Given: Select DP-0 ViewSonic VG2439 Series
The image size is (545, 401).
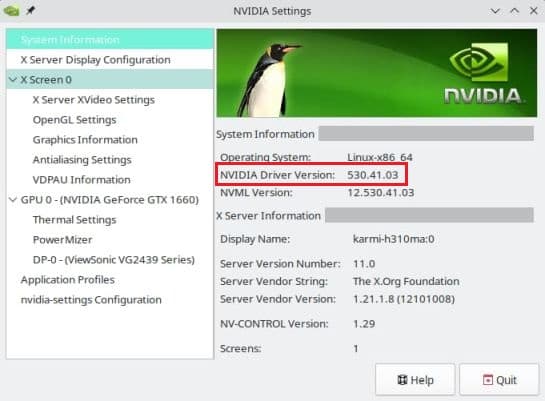Looking at the screenshot, I should click(x=114, y=260).
